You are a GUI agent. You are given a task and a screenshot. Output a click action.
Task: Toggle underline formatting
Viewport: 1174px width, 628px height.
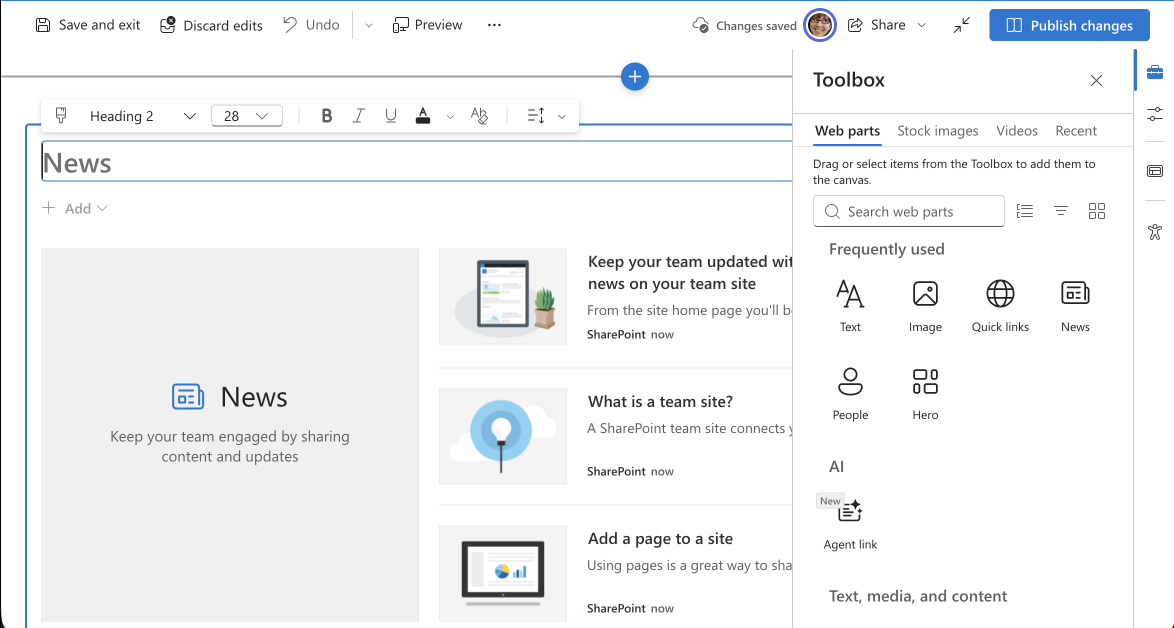click(390, 115)
